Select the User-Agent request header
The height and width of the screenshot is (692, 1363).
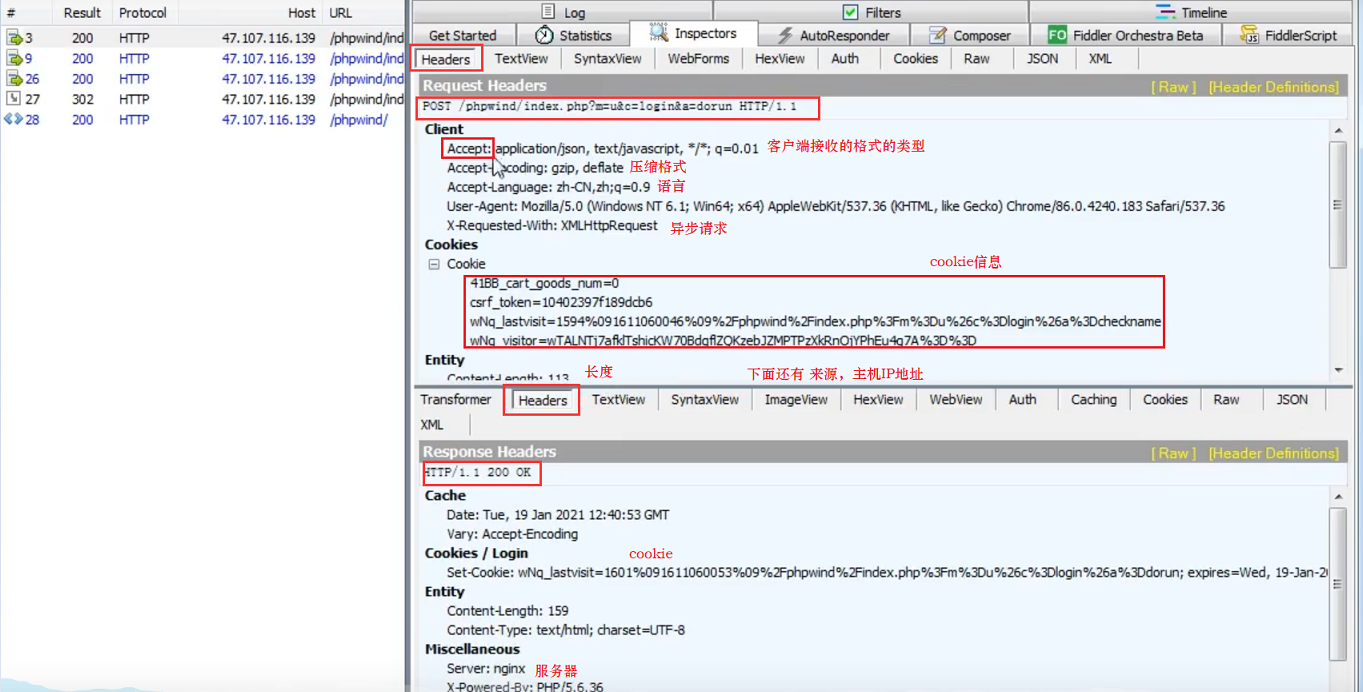pyautogui.click(x=836, y=206)
